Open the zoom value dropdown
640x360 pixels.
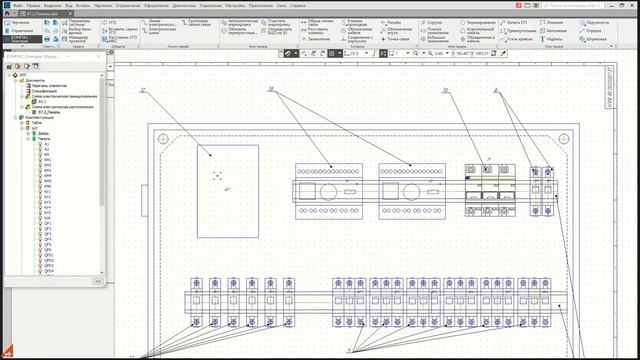point(447,53)
